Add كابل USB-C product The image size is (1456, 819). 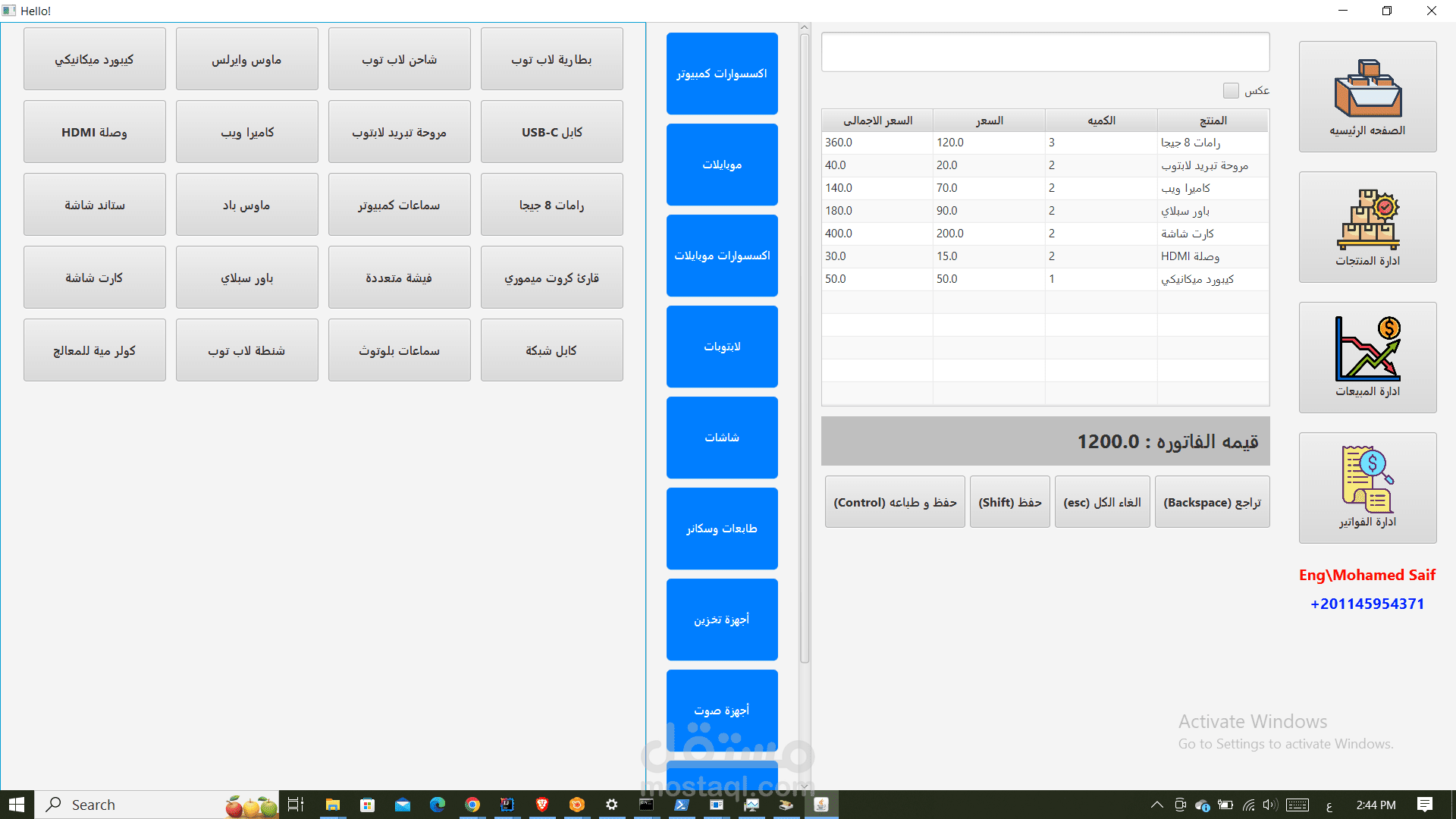click(x=552, y=132)
